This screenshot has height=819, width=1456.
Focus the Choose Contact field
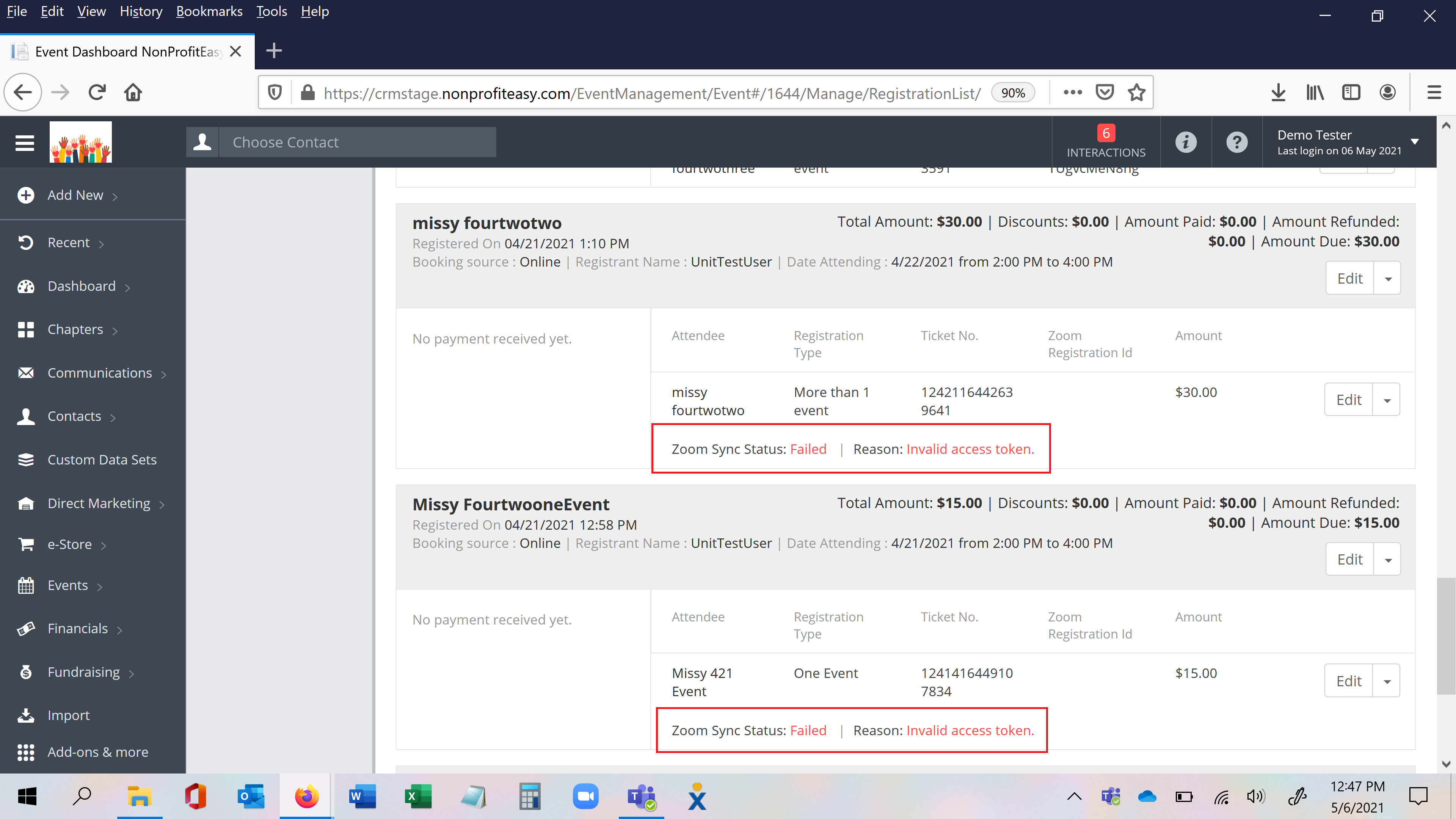[x=357, y=142]
